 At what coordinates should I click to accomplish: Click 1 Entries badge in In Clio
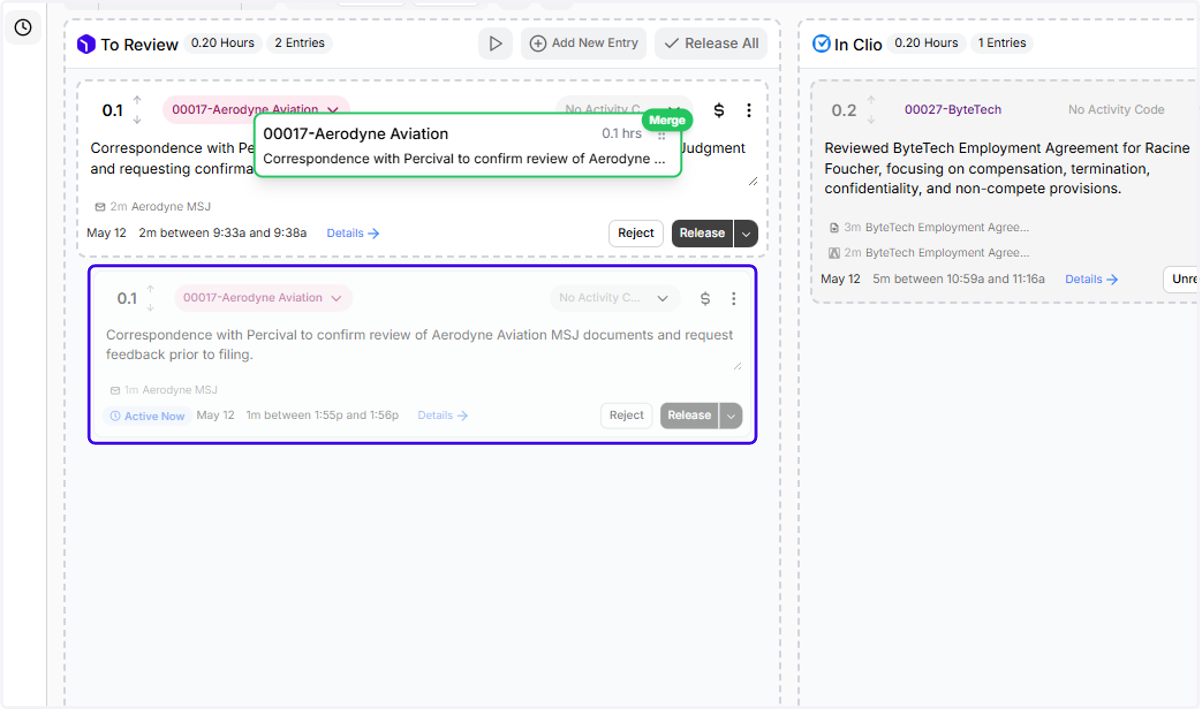[x=1002, y=43]
